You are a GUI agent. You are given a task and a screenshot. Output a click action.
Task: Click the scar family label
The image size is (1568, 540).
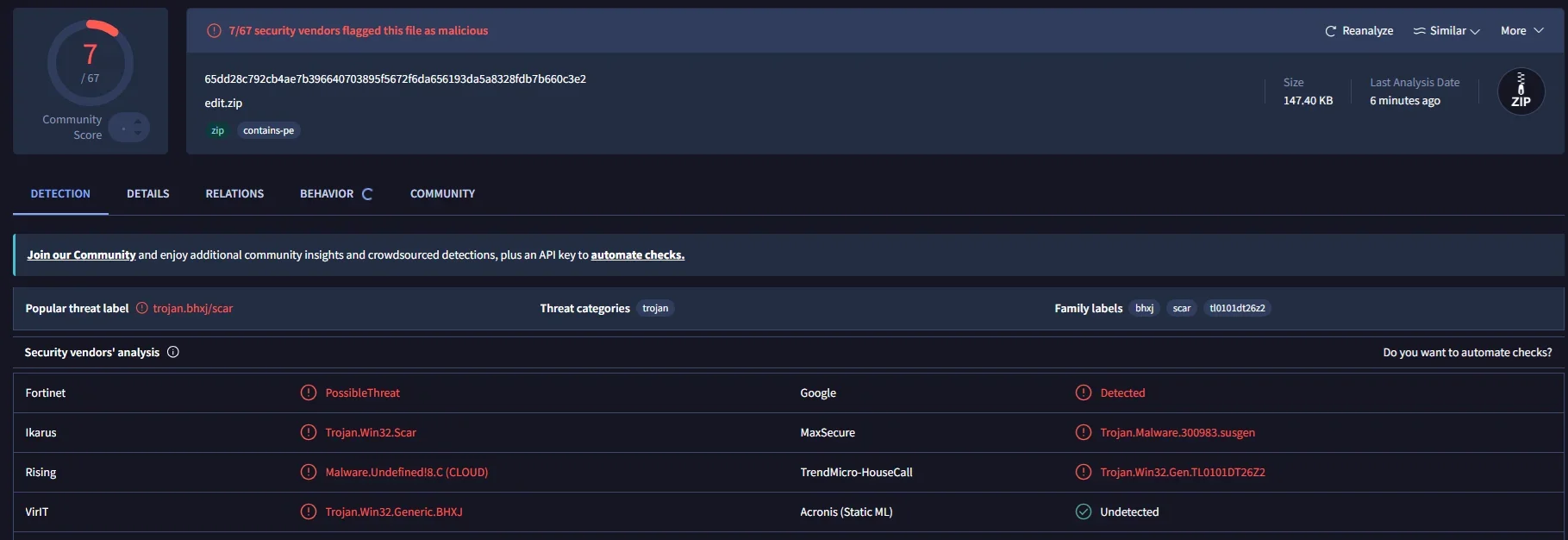1182,309
